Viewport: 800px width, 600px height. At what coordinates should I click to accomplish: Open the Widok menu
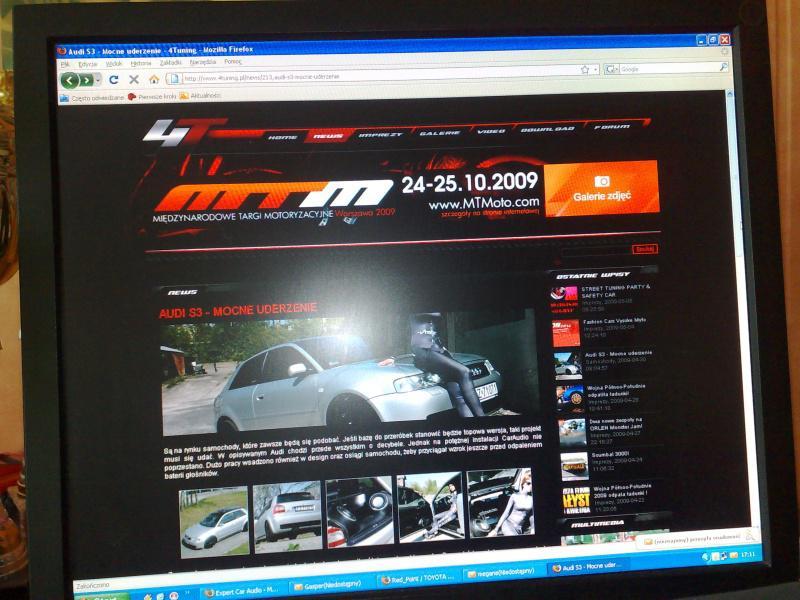114,64
